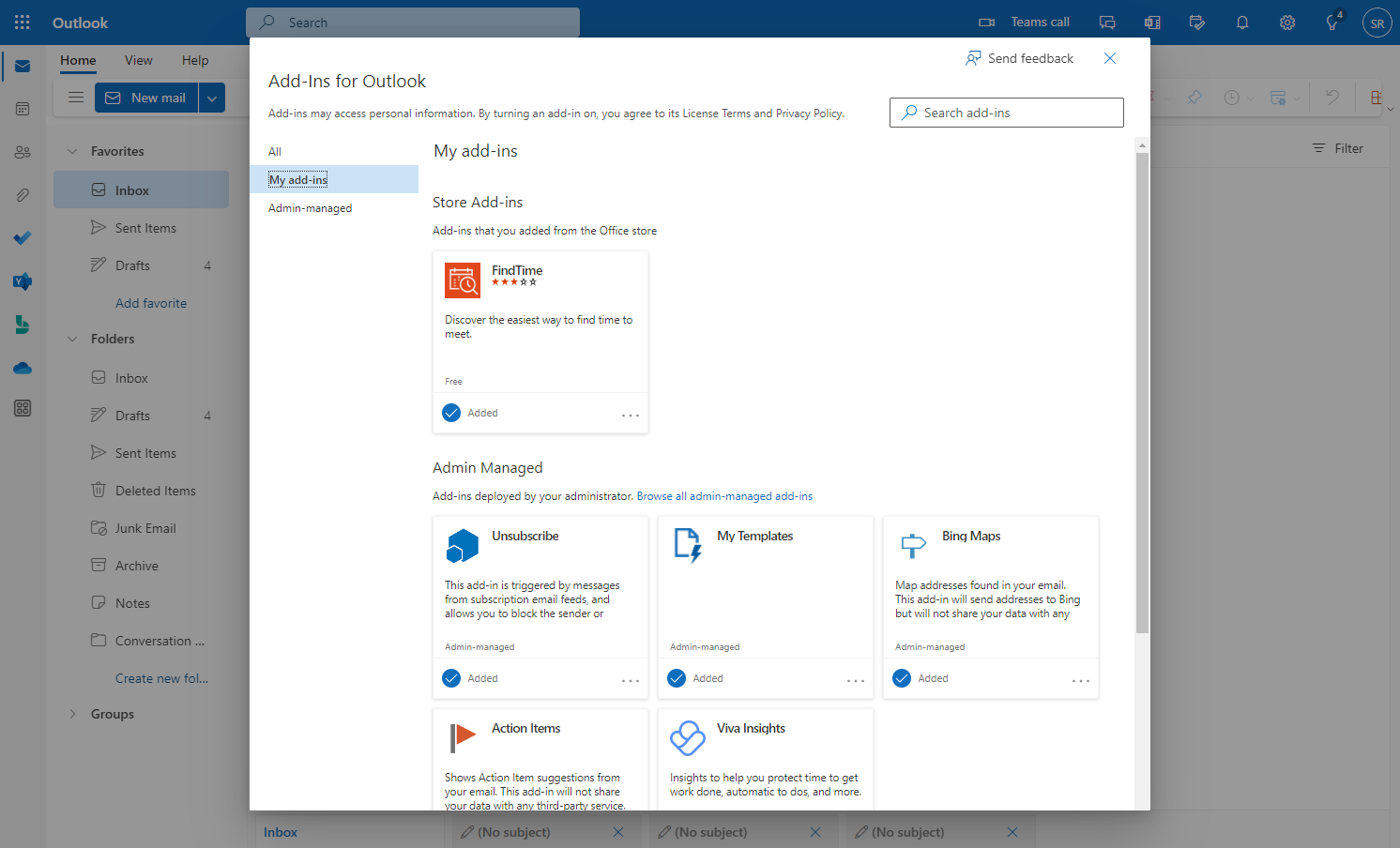Click the Bing Maps signpost icon

click(913, 546)
